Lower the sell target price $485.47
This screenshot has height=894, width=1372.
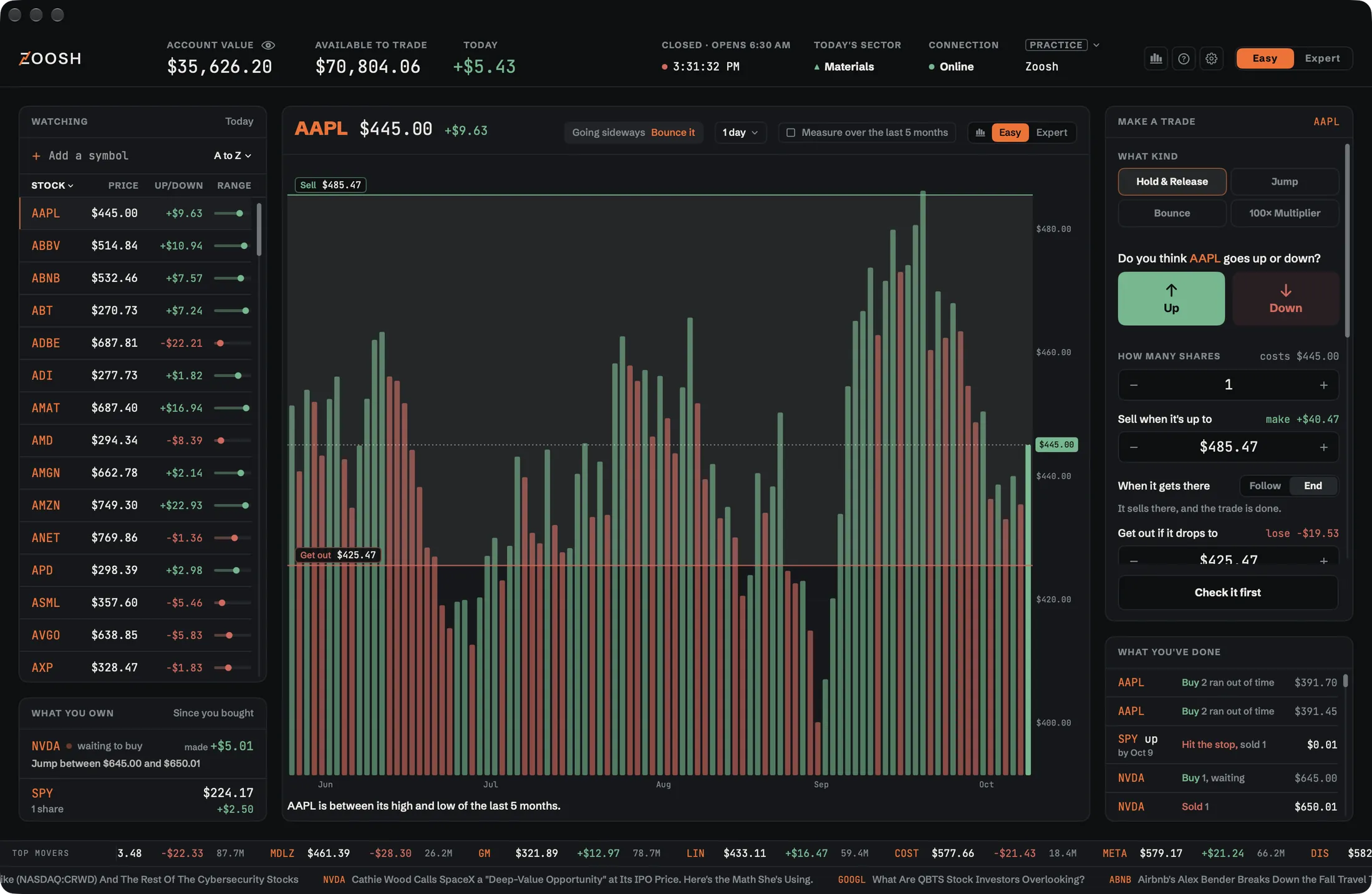point(1134,447)
